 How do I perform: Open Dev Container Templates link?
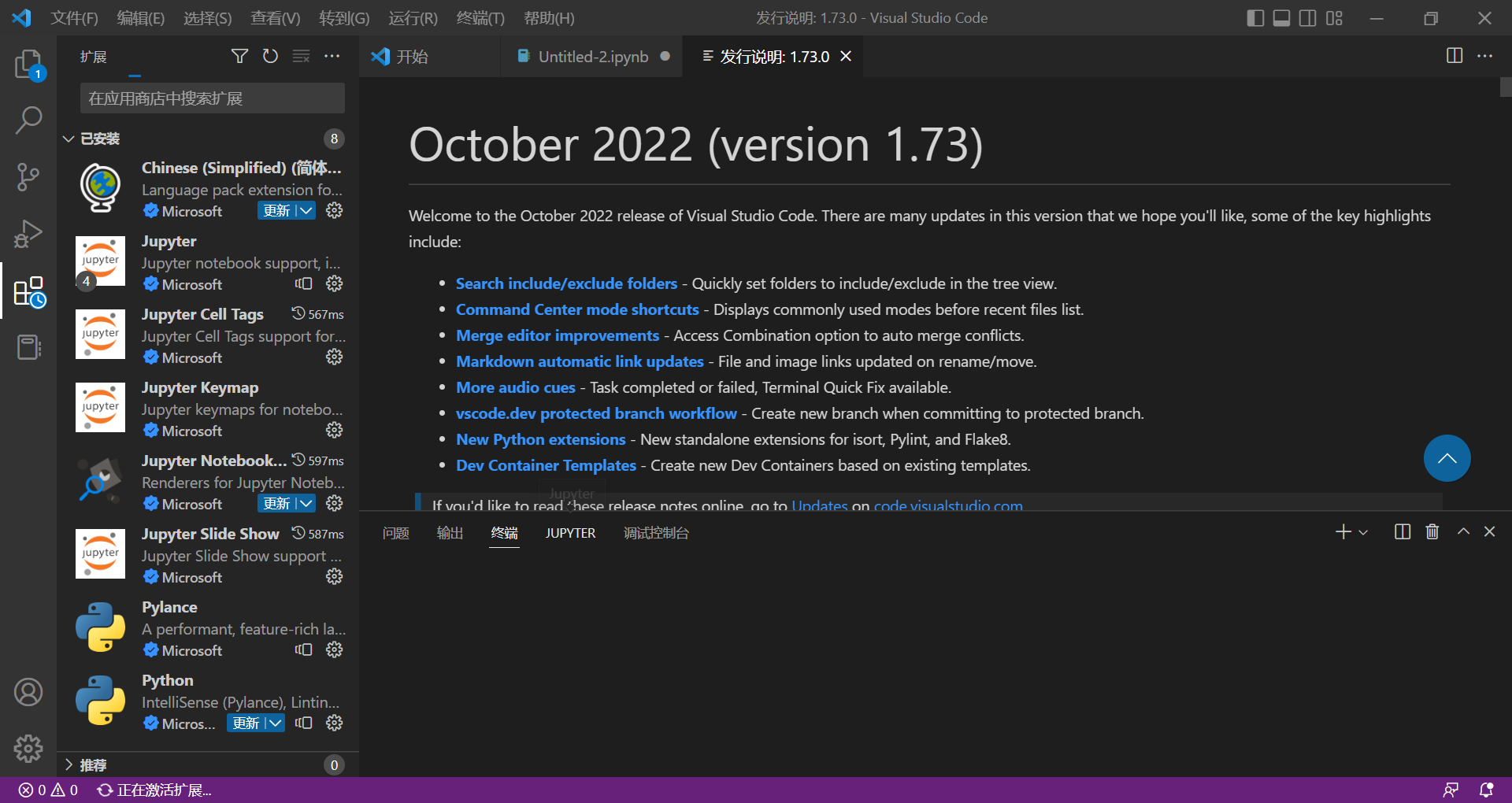pyautogui.click(x=546, y=465)
